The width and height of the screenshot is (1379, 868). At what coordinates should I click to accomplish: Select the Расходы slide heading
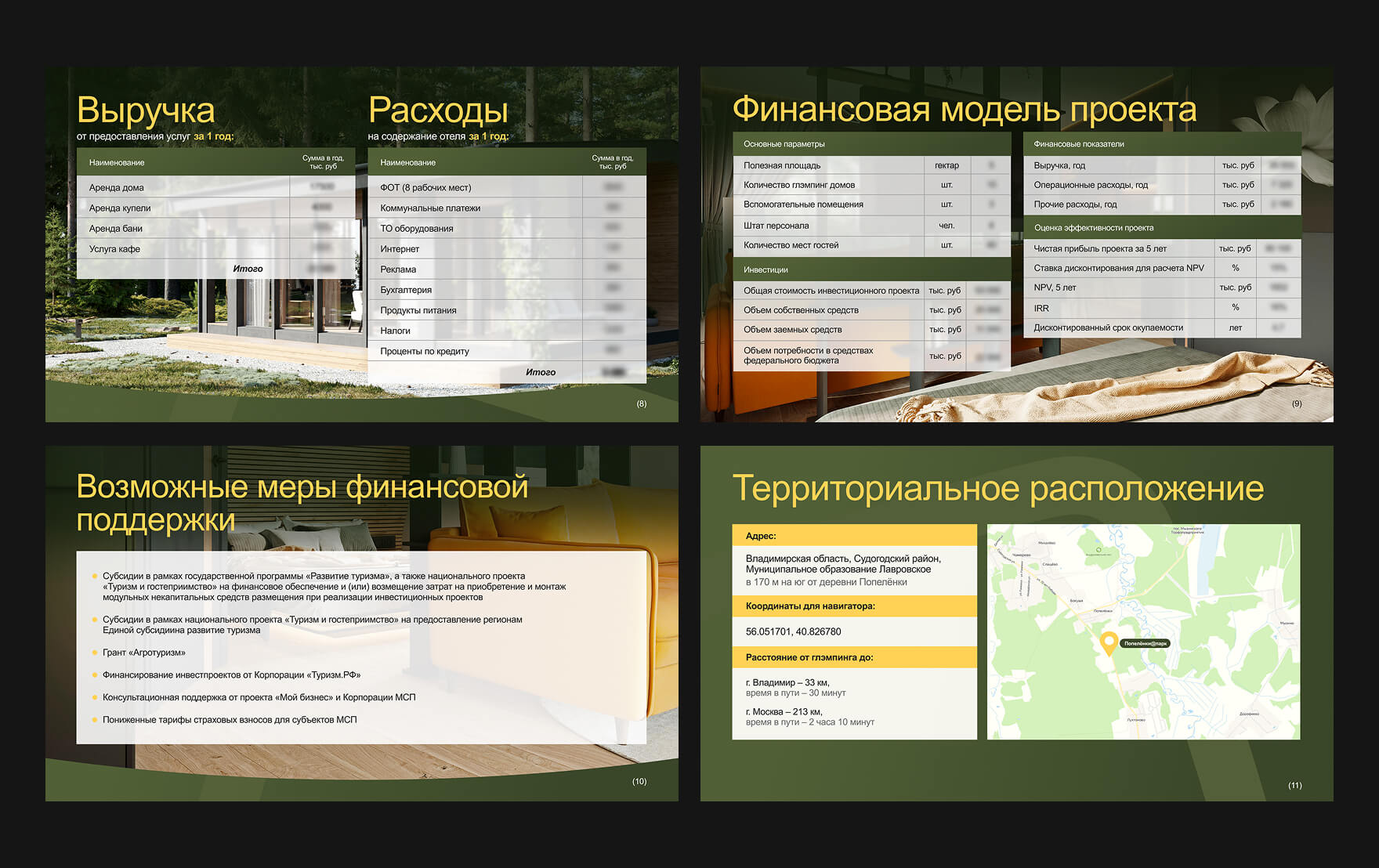438,110
